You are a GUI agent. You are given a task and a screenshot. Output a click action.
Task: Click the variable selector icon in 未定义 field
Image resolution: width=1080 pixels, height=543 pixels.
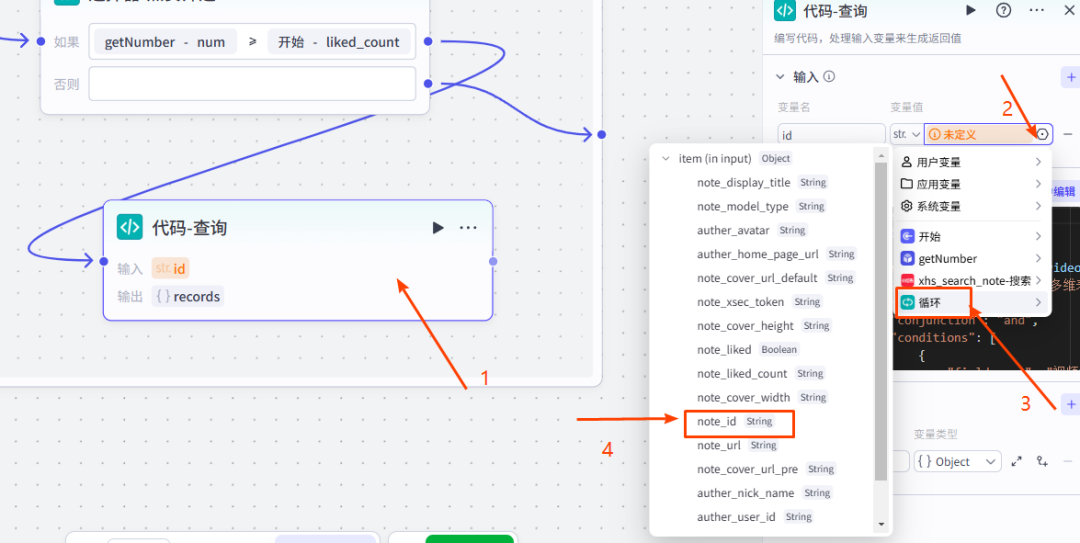click(x=1043, y=134)
